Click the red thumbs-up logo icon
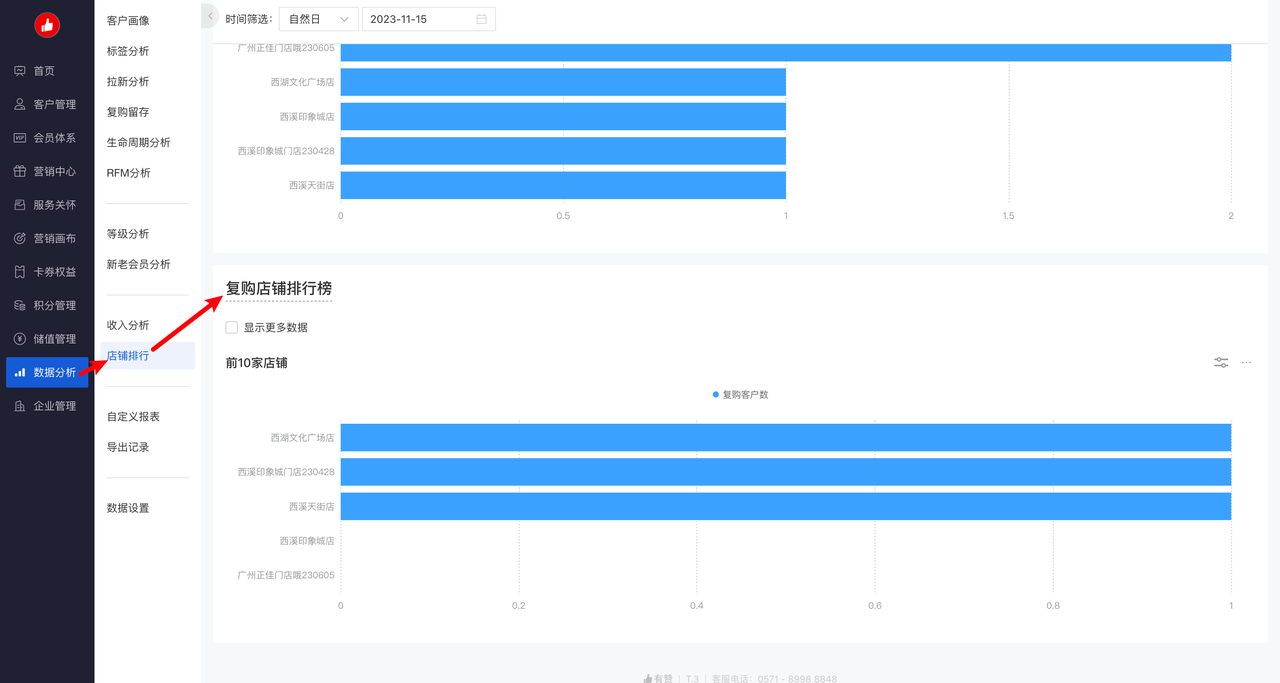 click(x=47, y=25)
